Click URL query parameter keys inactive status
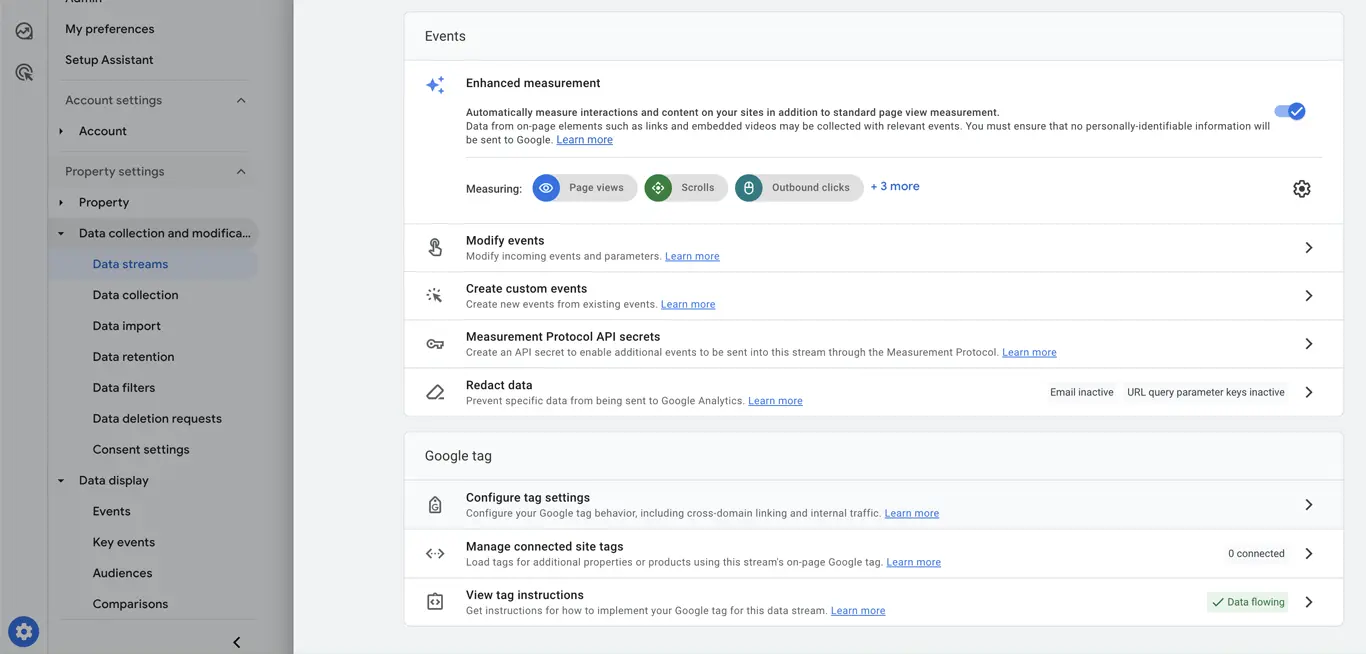 1205,392
